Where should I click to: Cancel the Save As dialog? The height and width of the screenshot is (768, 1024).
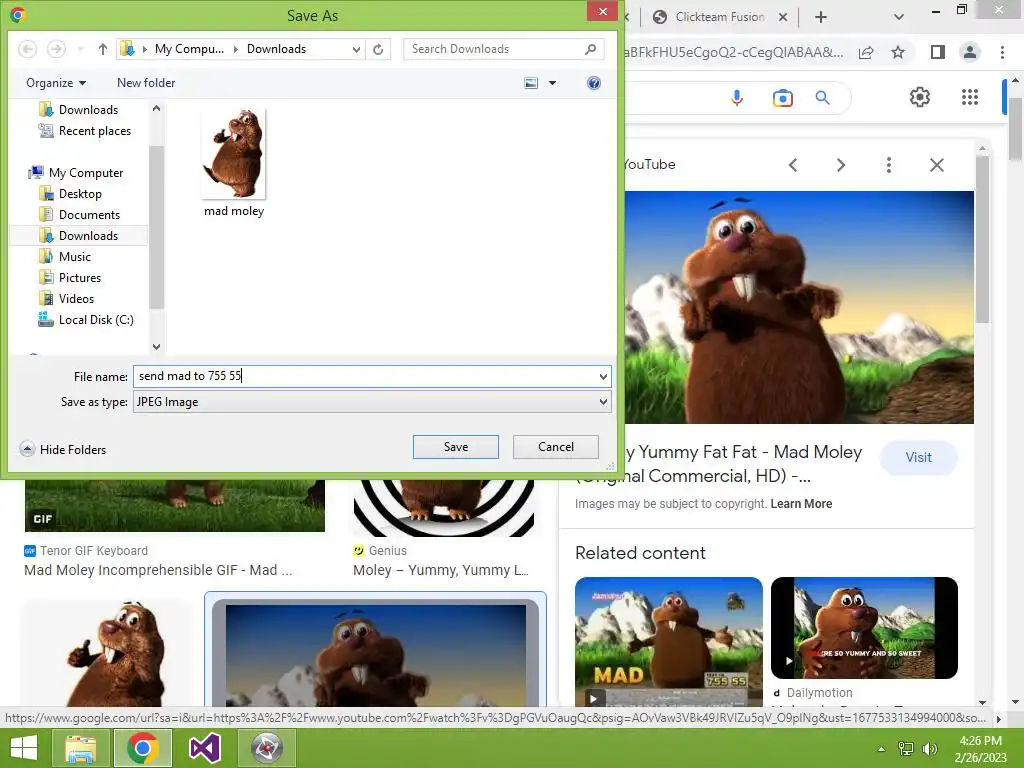[x=556, y=447]
